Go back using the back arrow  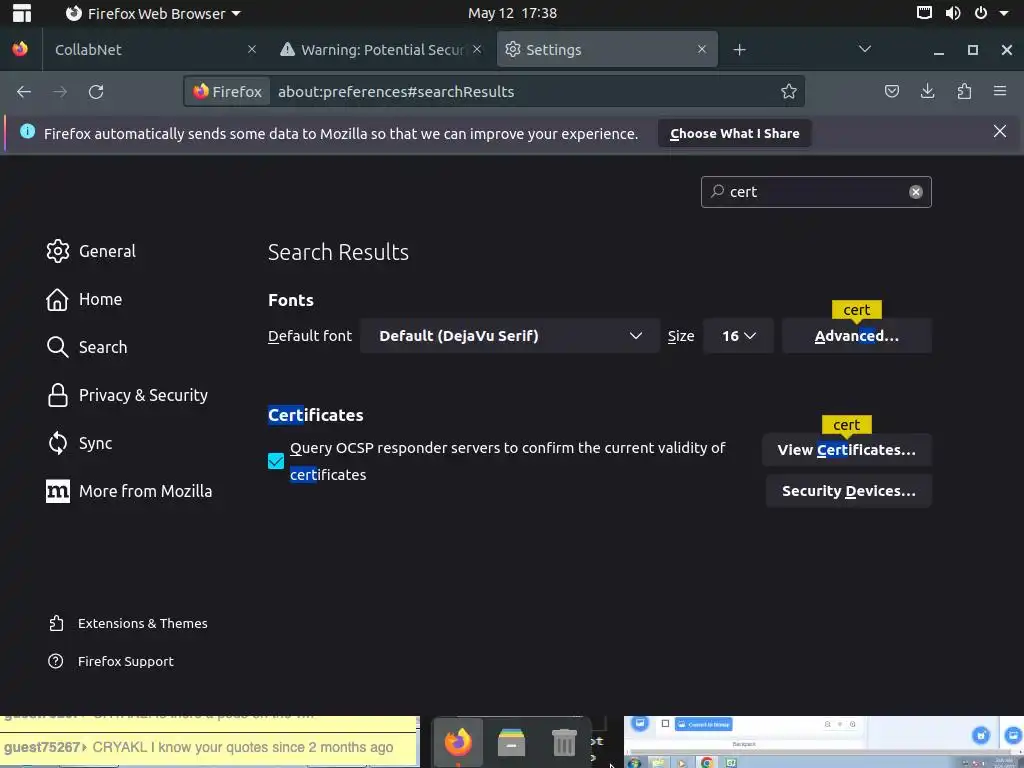pyautogui.click(x=24, y=92)
